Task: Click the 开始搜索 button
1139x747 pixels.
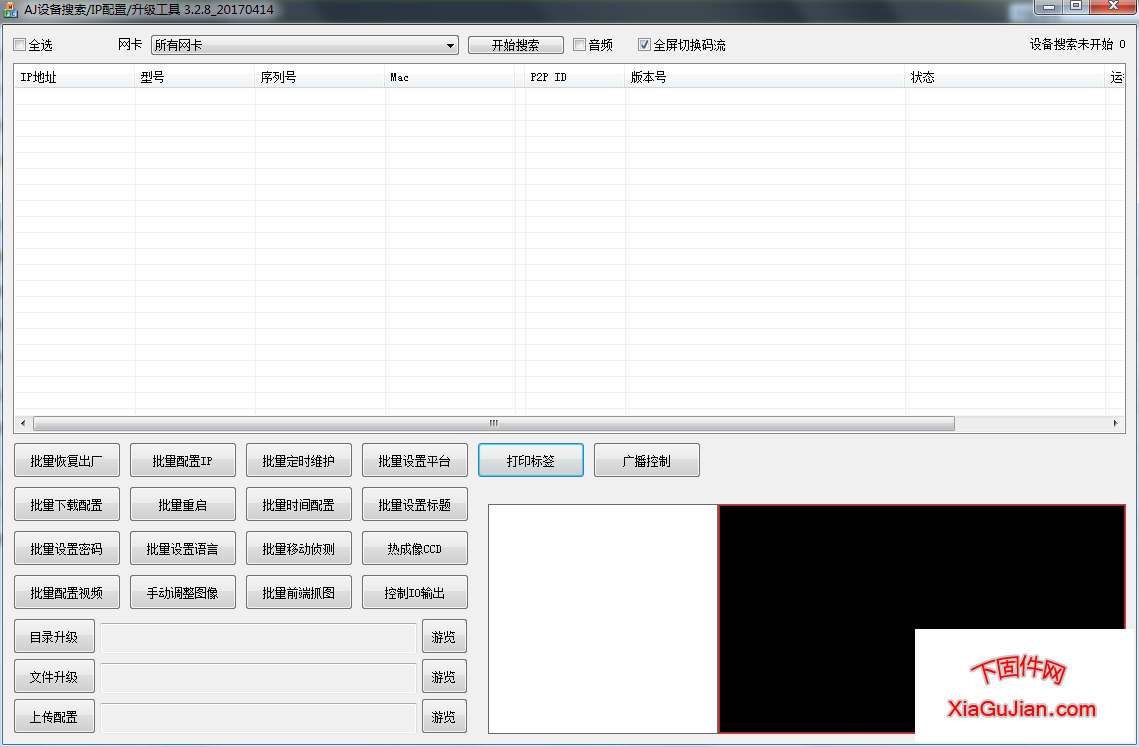Action: [x=516, y=45]
